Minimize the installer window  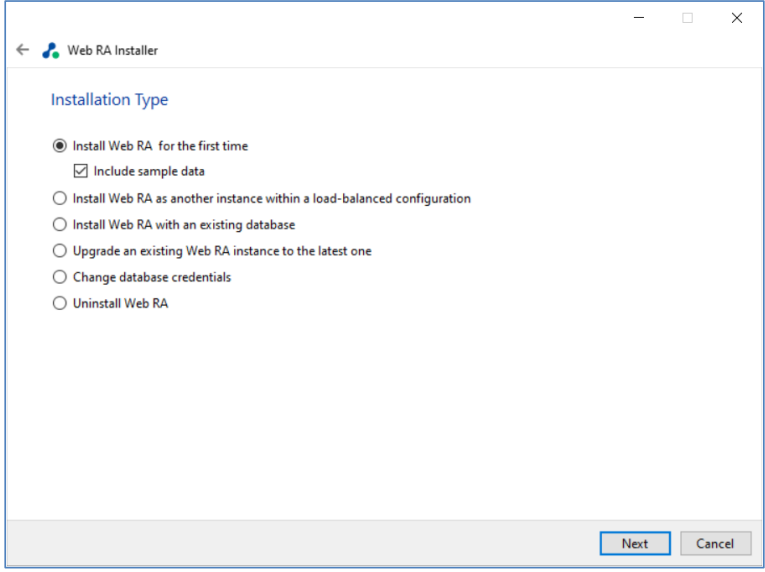click(x=639, y=18)
